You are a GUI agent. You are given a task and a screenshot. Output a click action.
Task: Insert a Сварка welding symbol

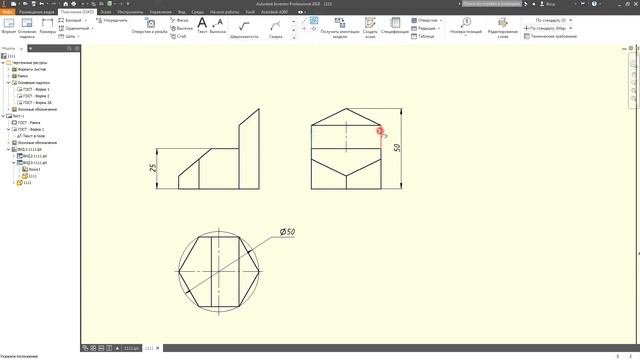coord(276,29)
